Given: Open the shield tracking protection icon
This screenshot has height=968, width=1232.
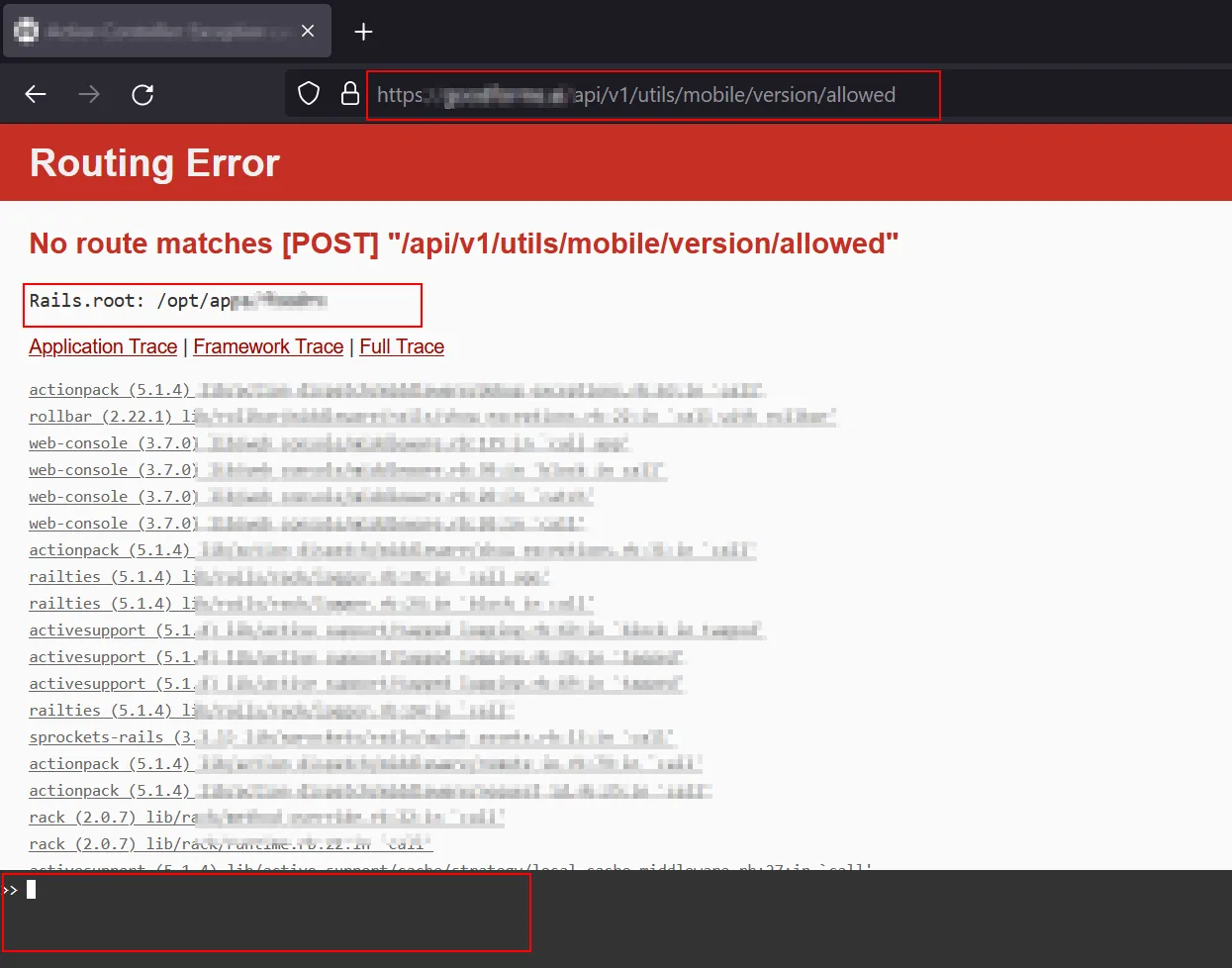Looking at the screenshot, I should [309, 94].
